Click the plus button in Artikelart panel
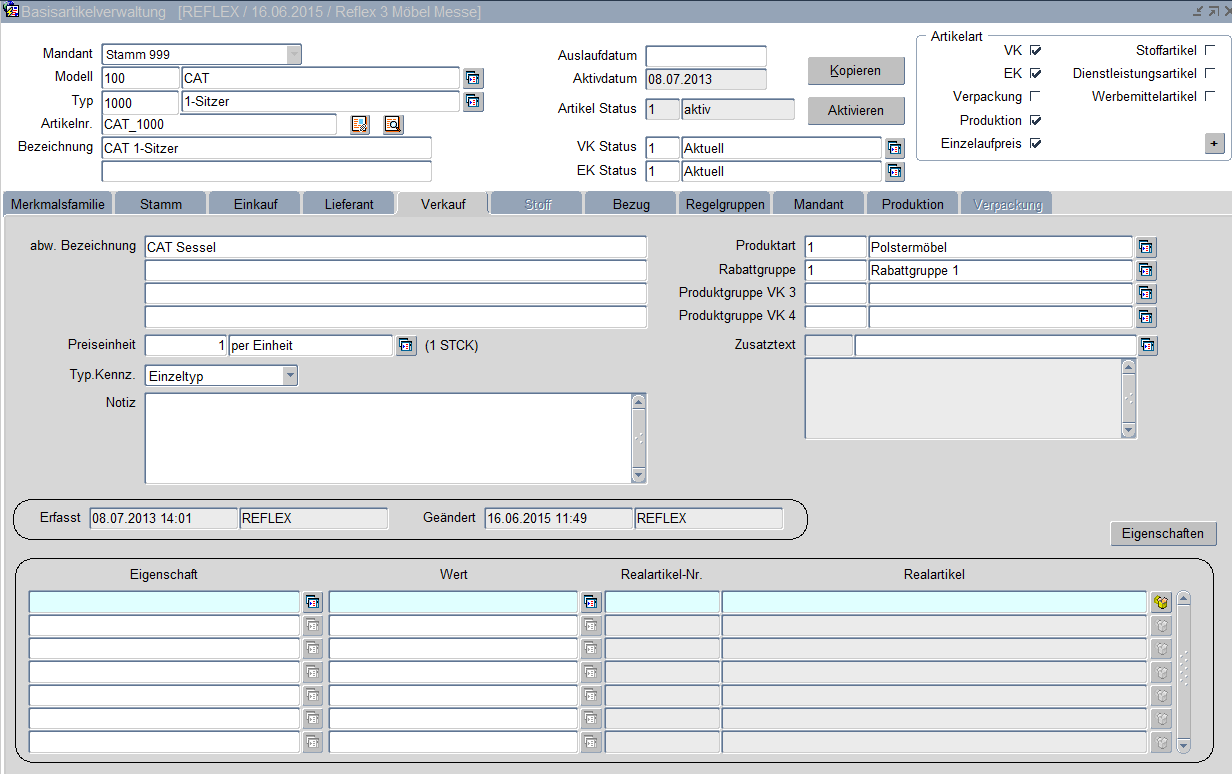1232x774 pixels. pos(1214,144)
